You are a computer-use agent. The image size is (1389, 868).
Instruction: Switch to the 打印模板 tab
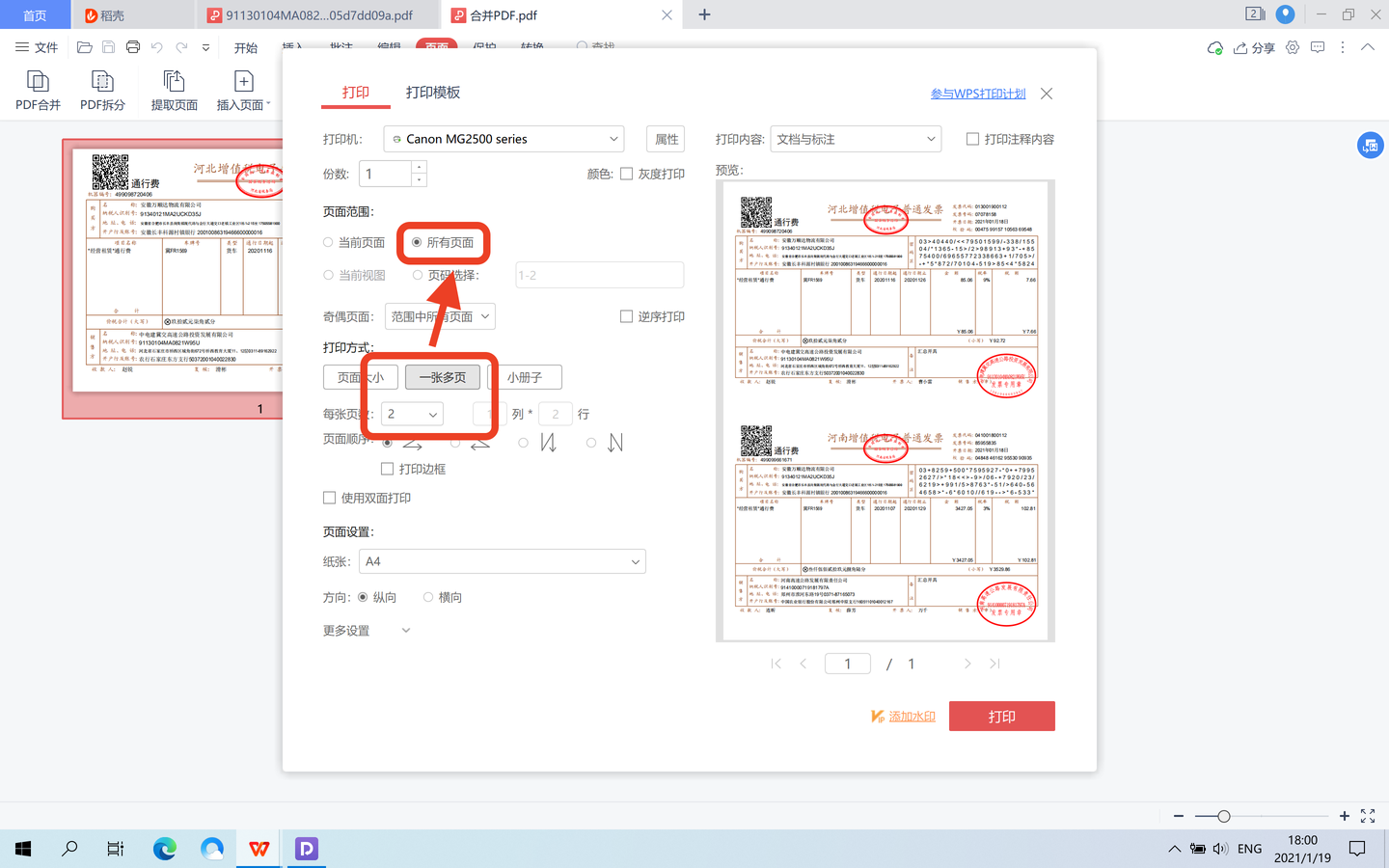pos(433,93)
